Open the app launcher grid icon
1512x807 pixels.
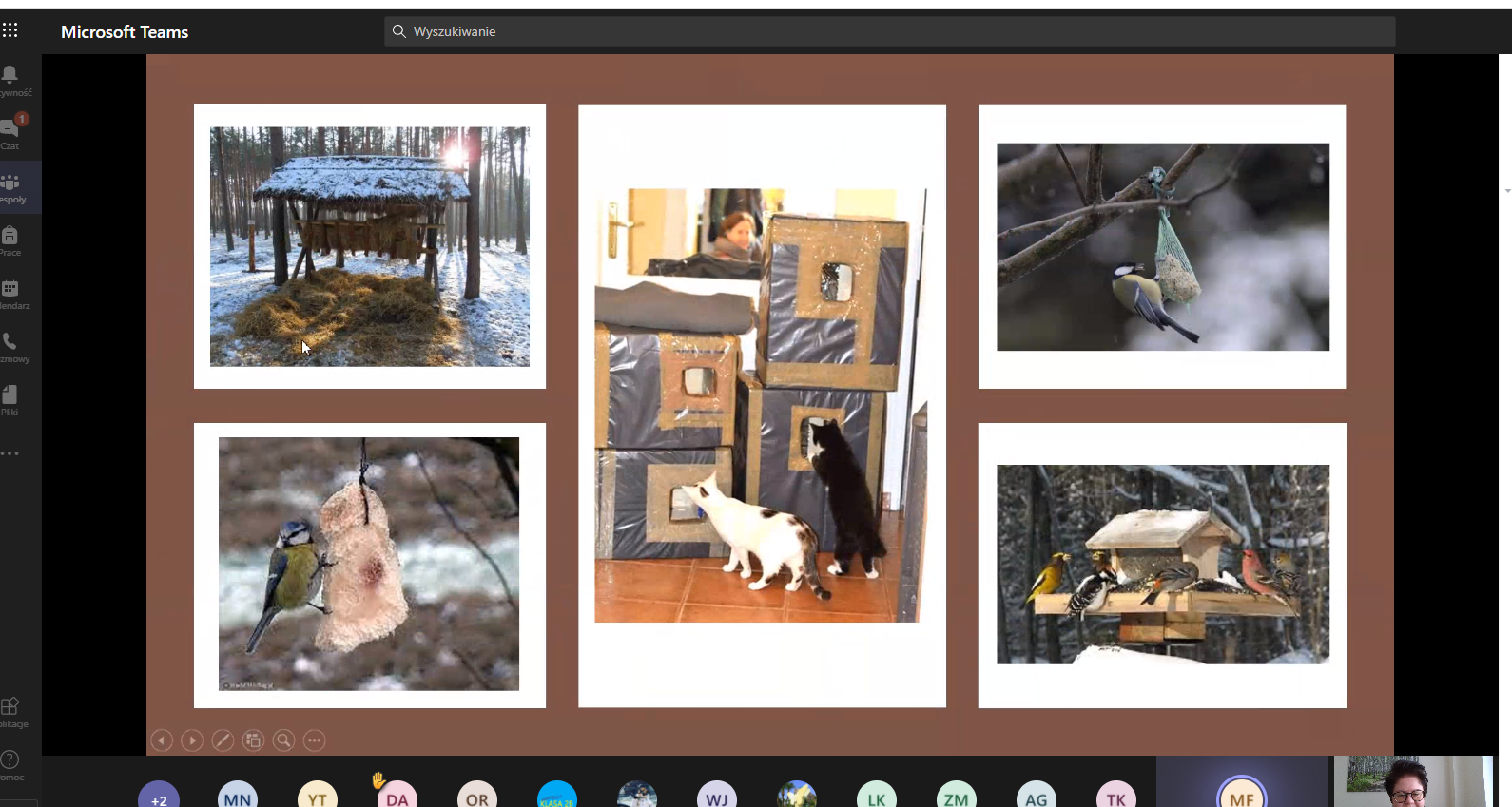pos(10,30)
